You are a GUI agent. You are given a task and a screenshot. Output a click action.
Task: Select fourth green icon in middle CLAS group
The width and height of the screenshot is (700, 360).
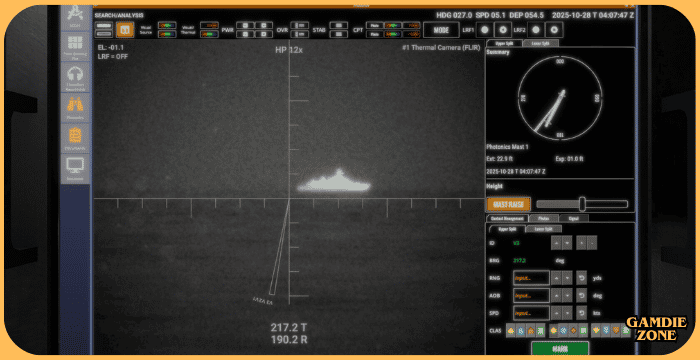pos(583,331)
